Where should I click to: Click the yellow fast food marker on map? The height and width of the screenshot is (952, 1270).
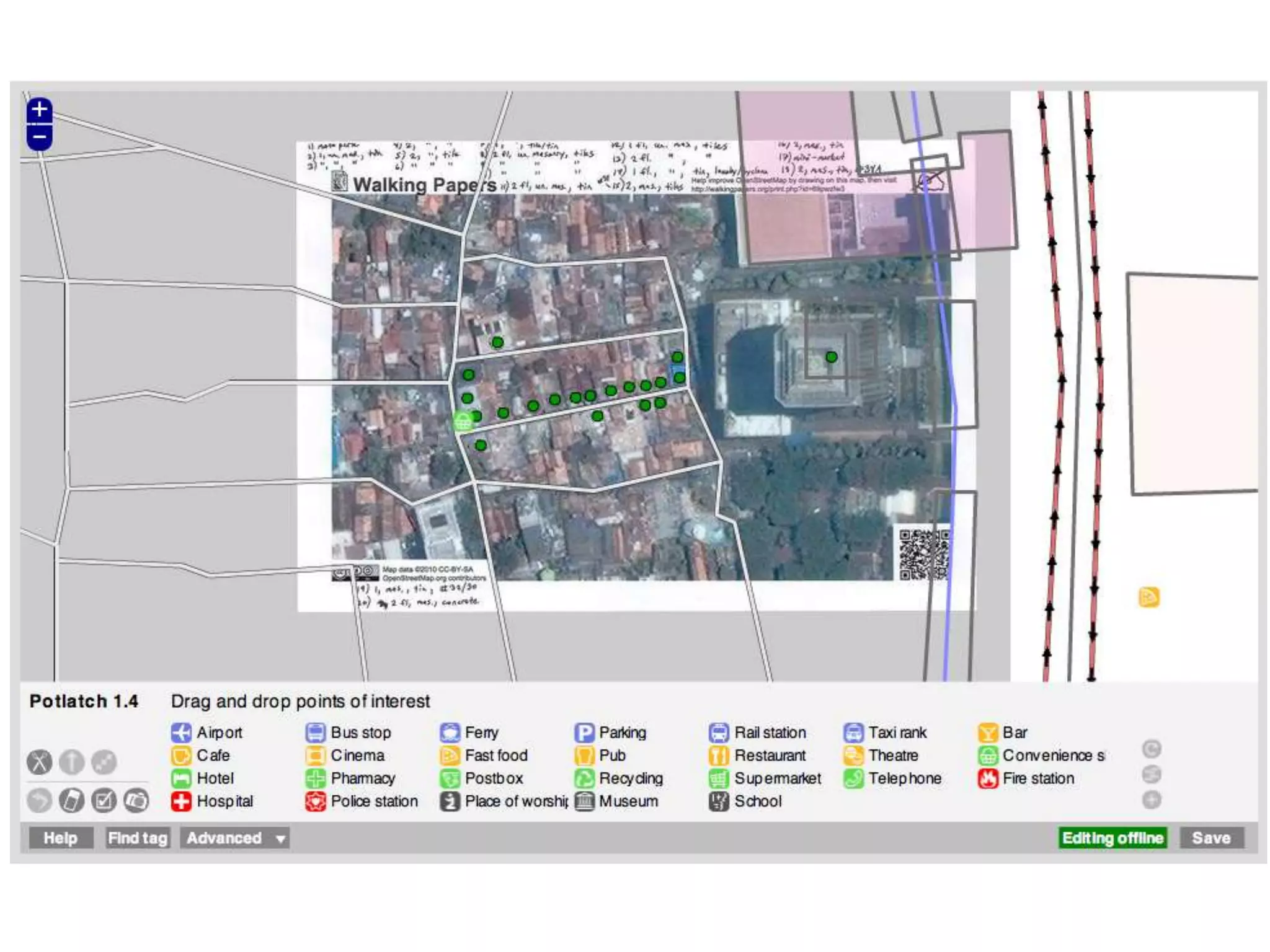[x=1148, y=597]
